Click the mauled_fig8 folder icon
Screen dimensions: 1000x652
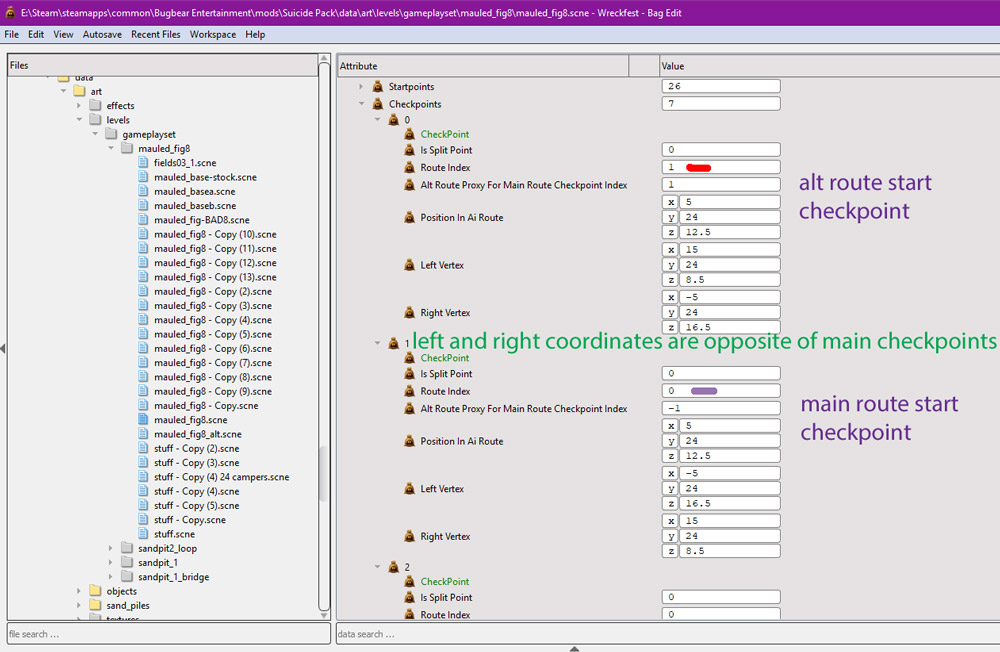coord(128,148)
